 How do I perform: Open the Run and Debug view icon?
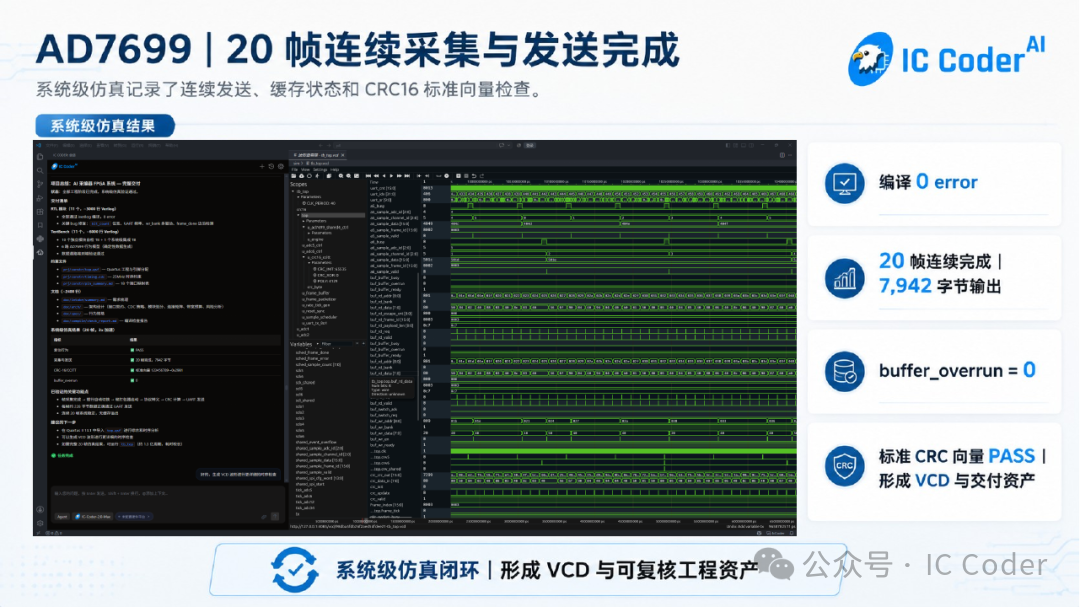[x=40, y=198]
